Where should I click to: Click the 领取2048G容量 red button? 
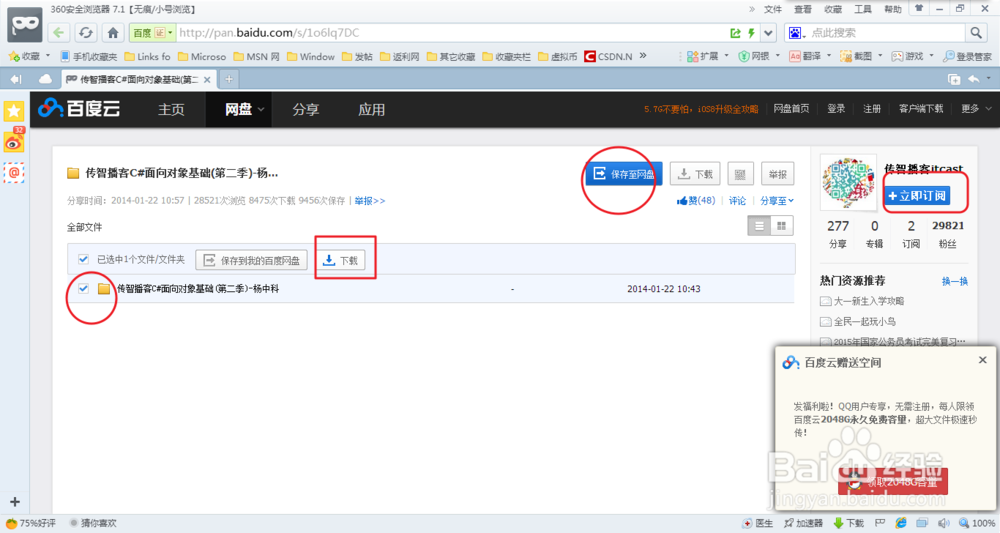pos(893,481)
